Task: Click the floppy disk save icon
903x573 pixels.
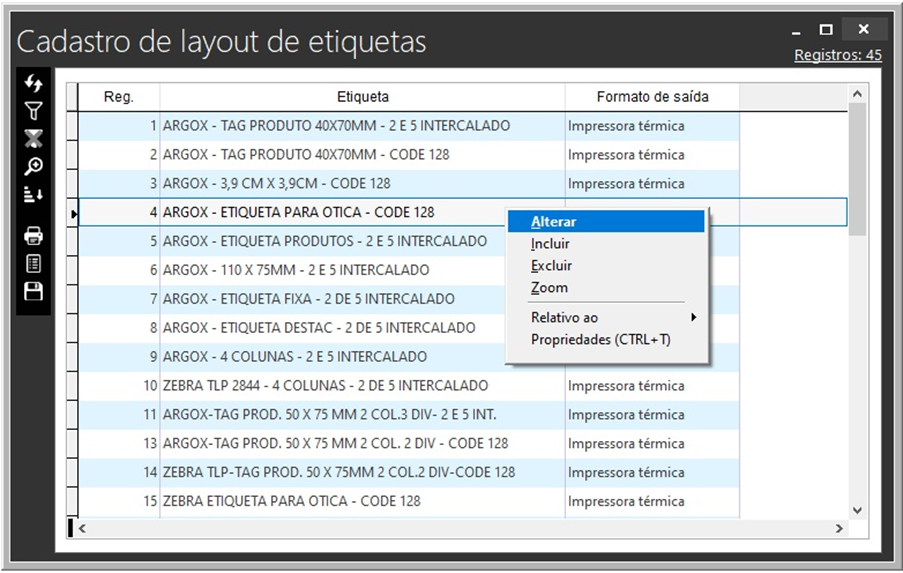Action: click(x=33, y=291)
